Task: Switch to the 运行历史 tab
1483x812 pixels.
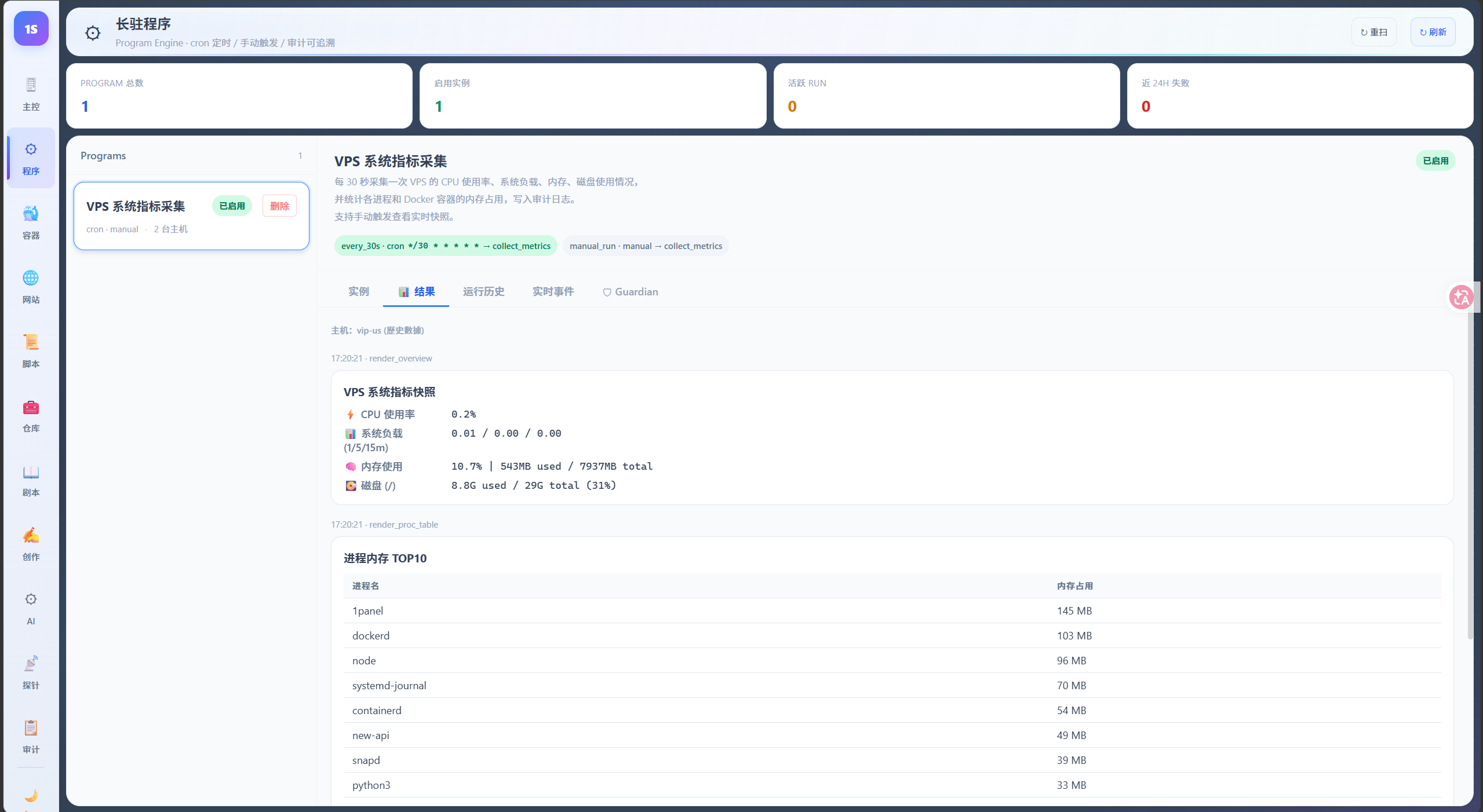Action: click(x=483, y=291)
